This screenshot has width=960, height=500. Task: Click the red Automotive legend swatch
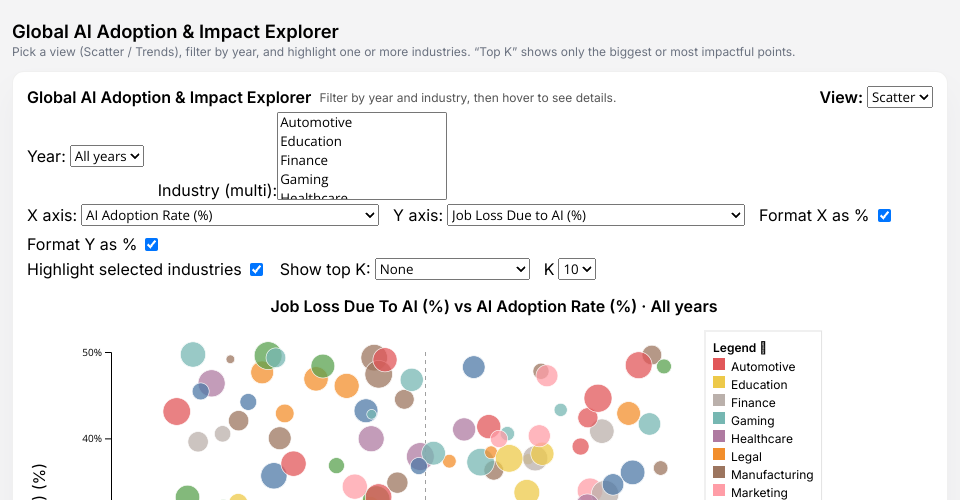coord(719,367)
